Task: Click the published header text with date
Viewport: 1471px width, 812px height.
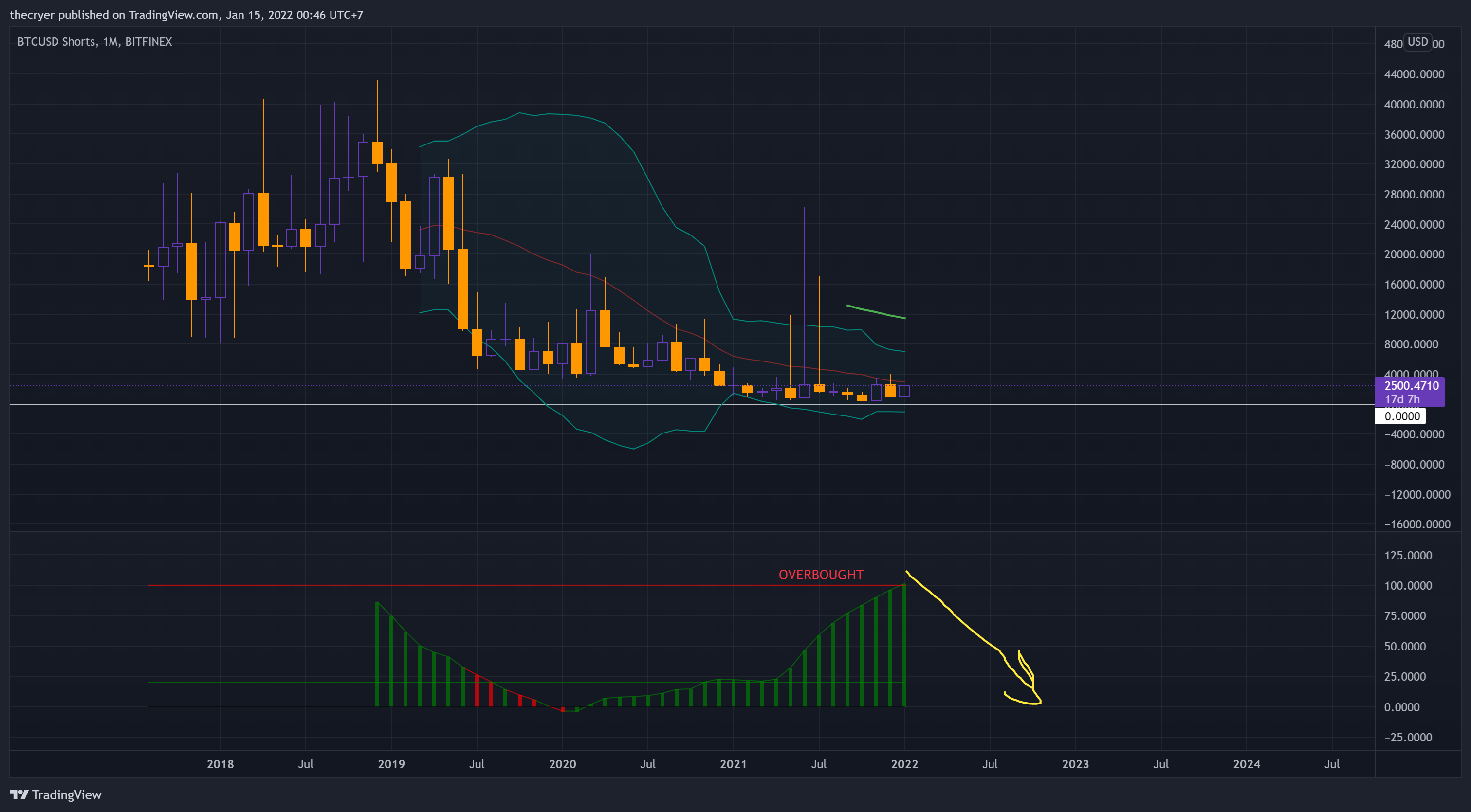Action: [x=186, y=15]
